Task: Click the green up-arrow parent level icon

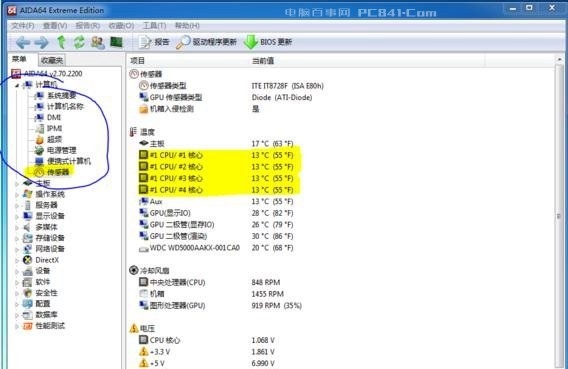Action: pyautogui.click(x=62, y=42)
